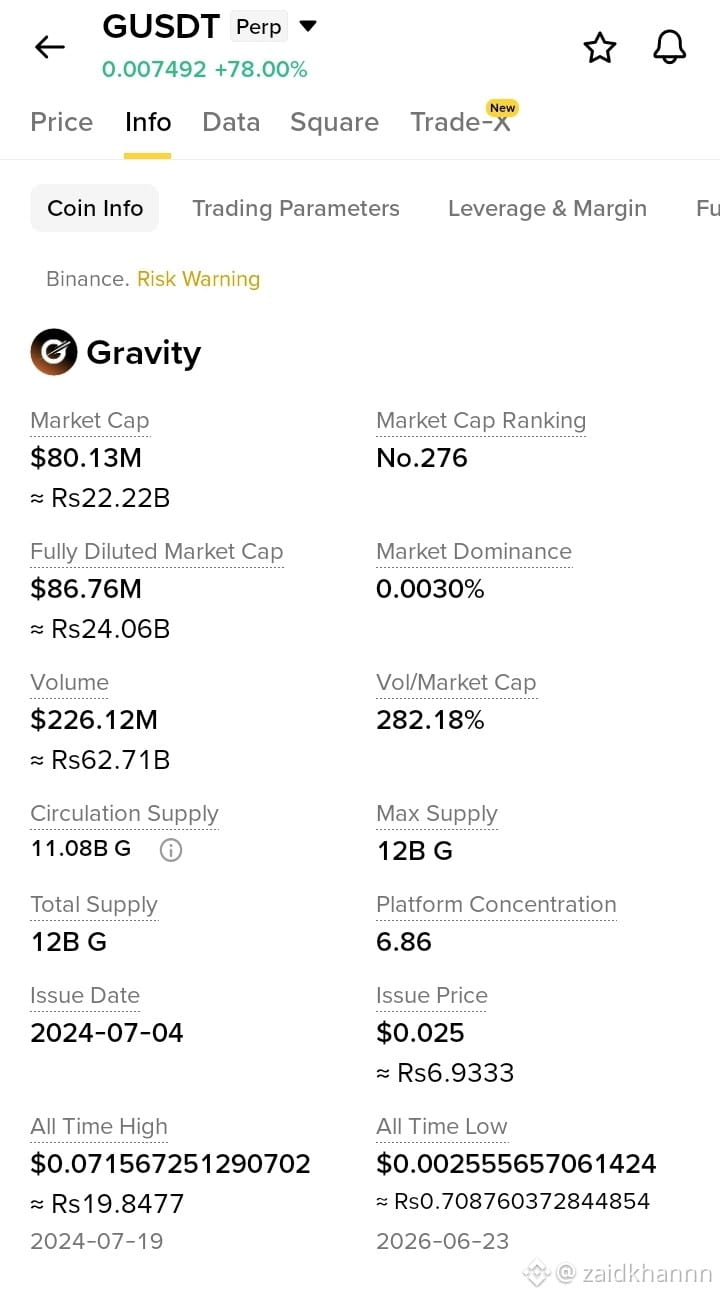Screen dimensions: 720x1298
Task: Tap the Perp badge next to GUSDT
Action: (x=259, y=27)
